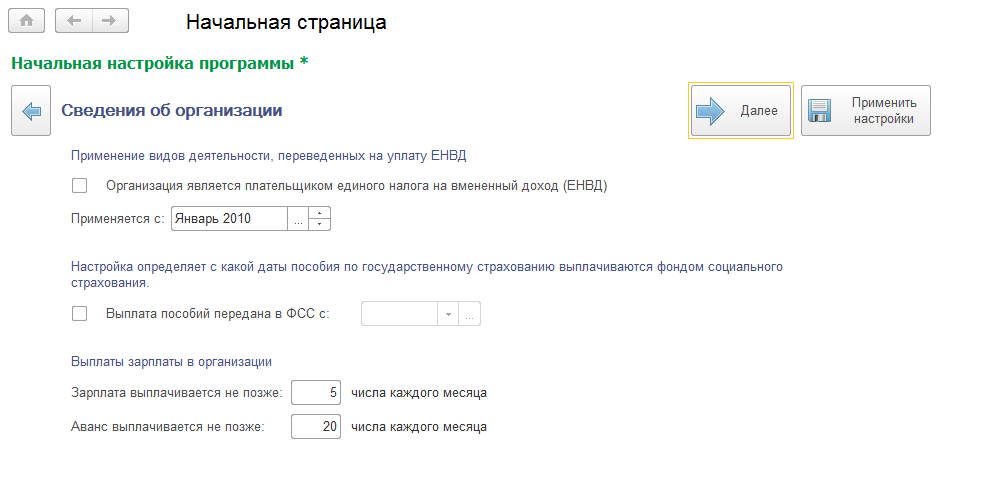992x502 pixels.
Task: Click the 'Начальная настройка программы' form title
Action: [154, 63]
